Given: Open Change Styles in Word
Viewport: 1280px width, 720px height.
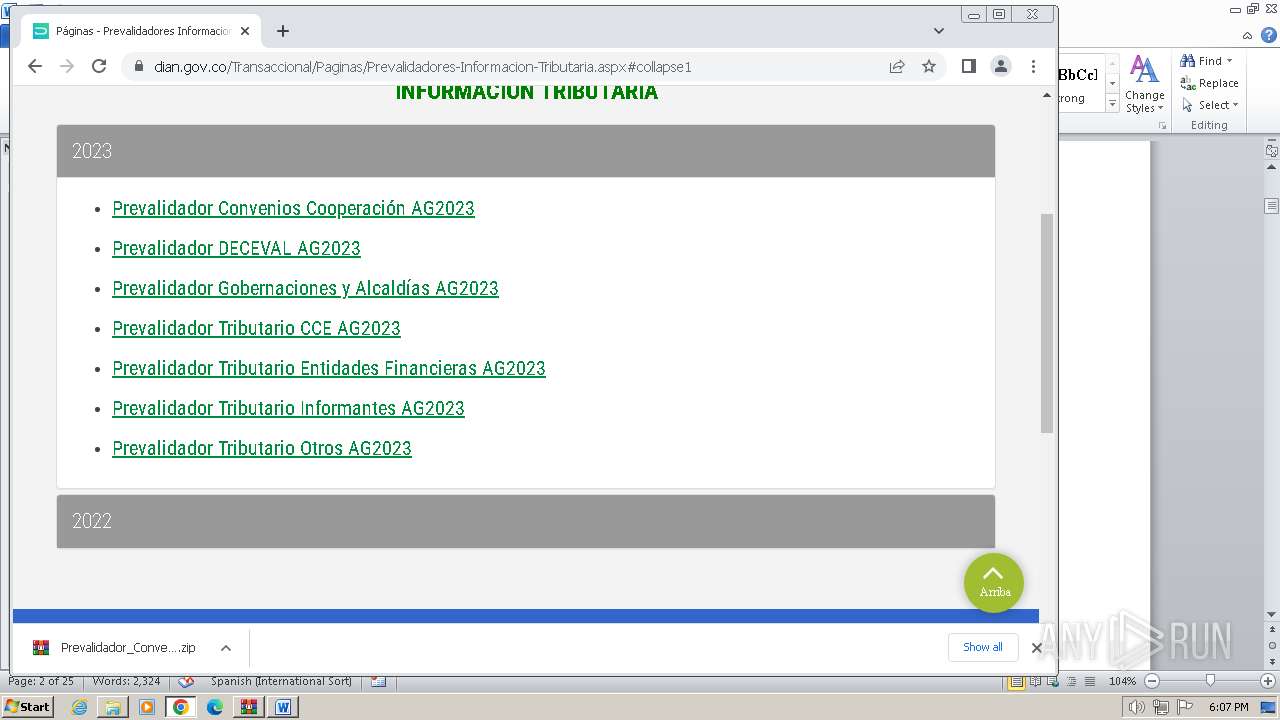Looking at the screenshot, I should click(1145, 85).
